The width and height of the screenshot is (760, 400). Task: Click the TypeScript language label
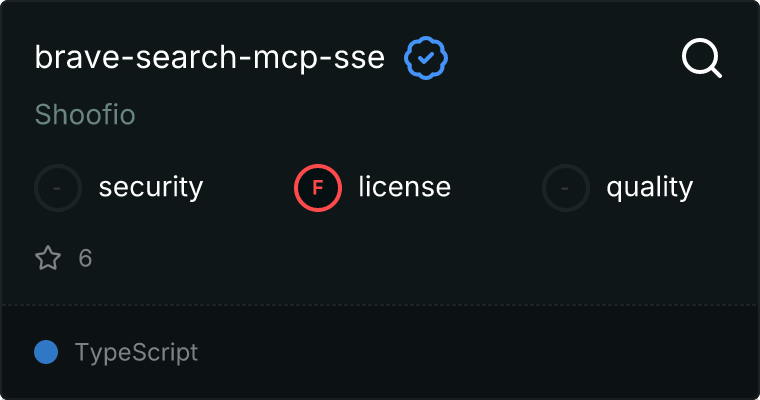[x=136, y=352]
